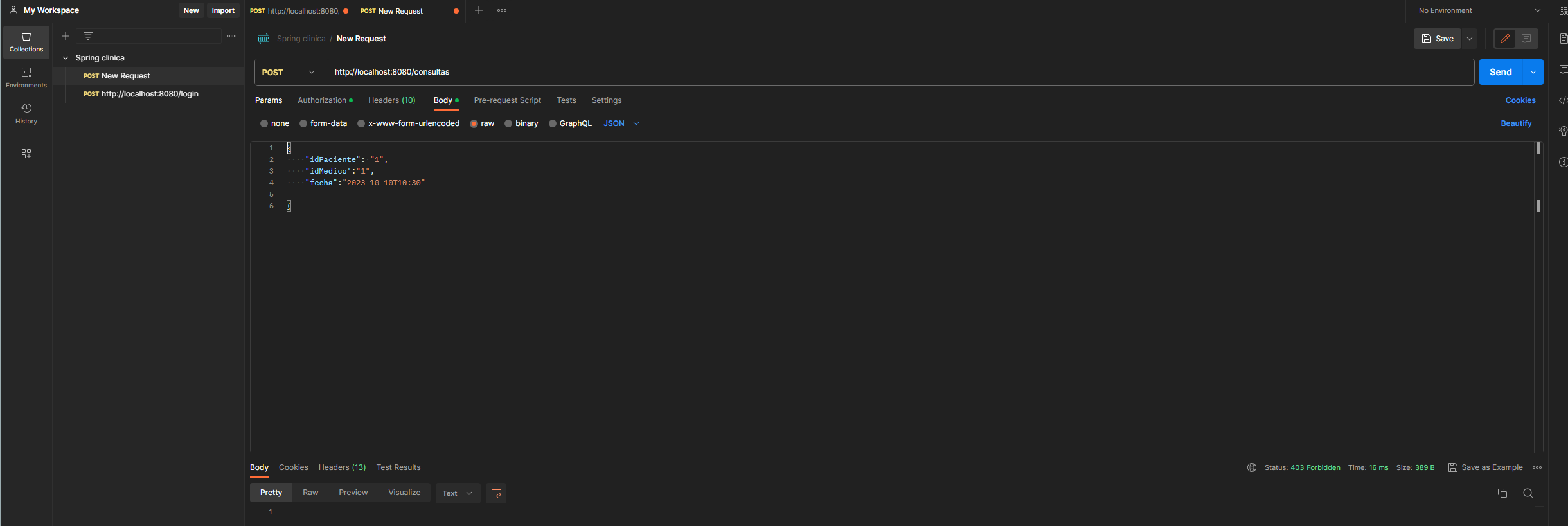The width and height of the screenshot is (1568, 526).
Task: Open the Send options dropdown arrow
Action: [x=1533, y=72]
